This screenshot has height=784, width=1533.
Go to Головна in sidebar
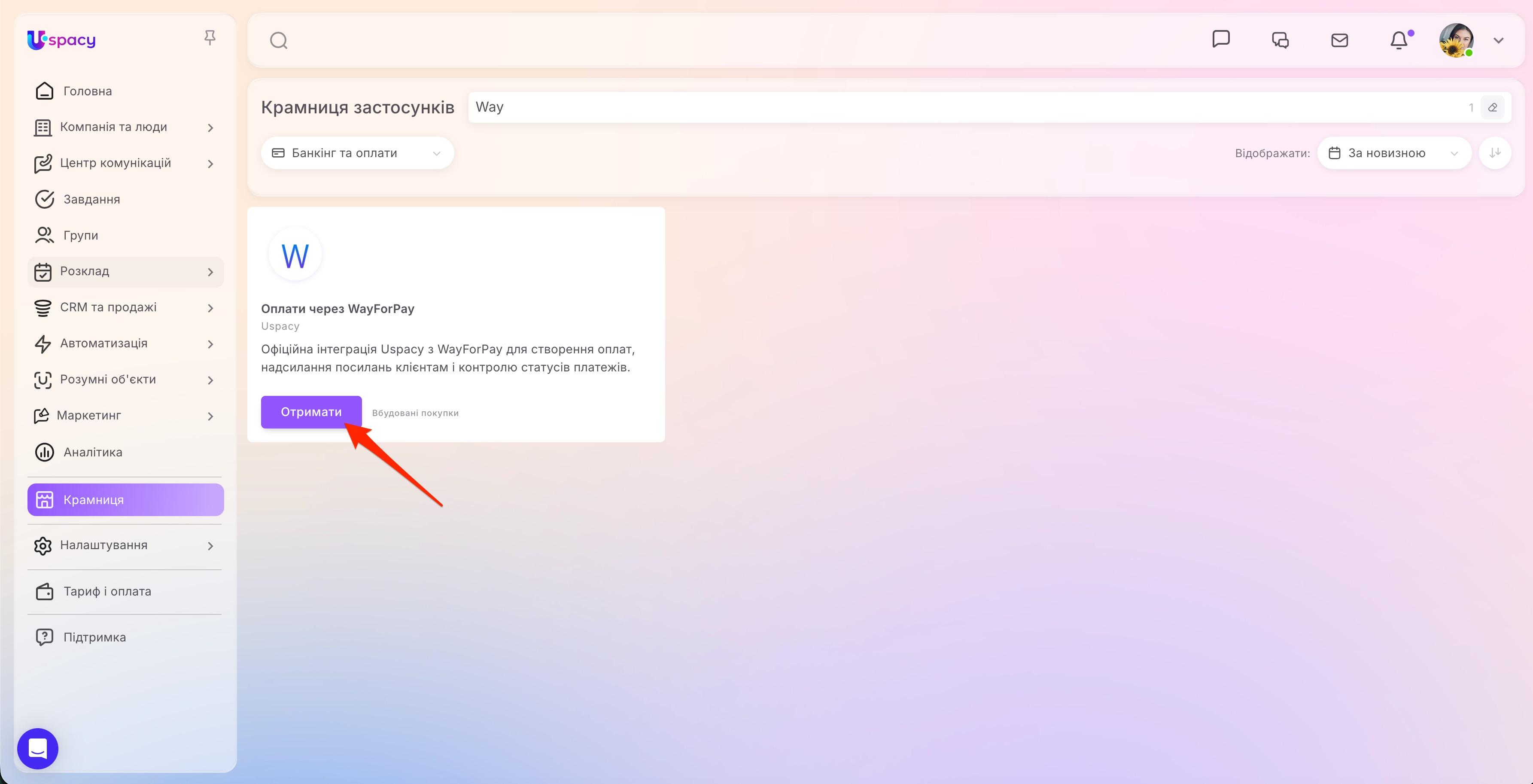pyautogui.click(x=125, y=91)
